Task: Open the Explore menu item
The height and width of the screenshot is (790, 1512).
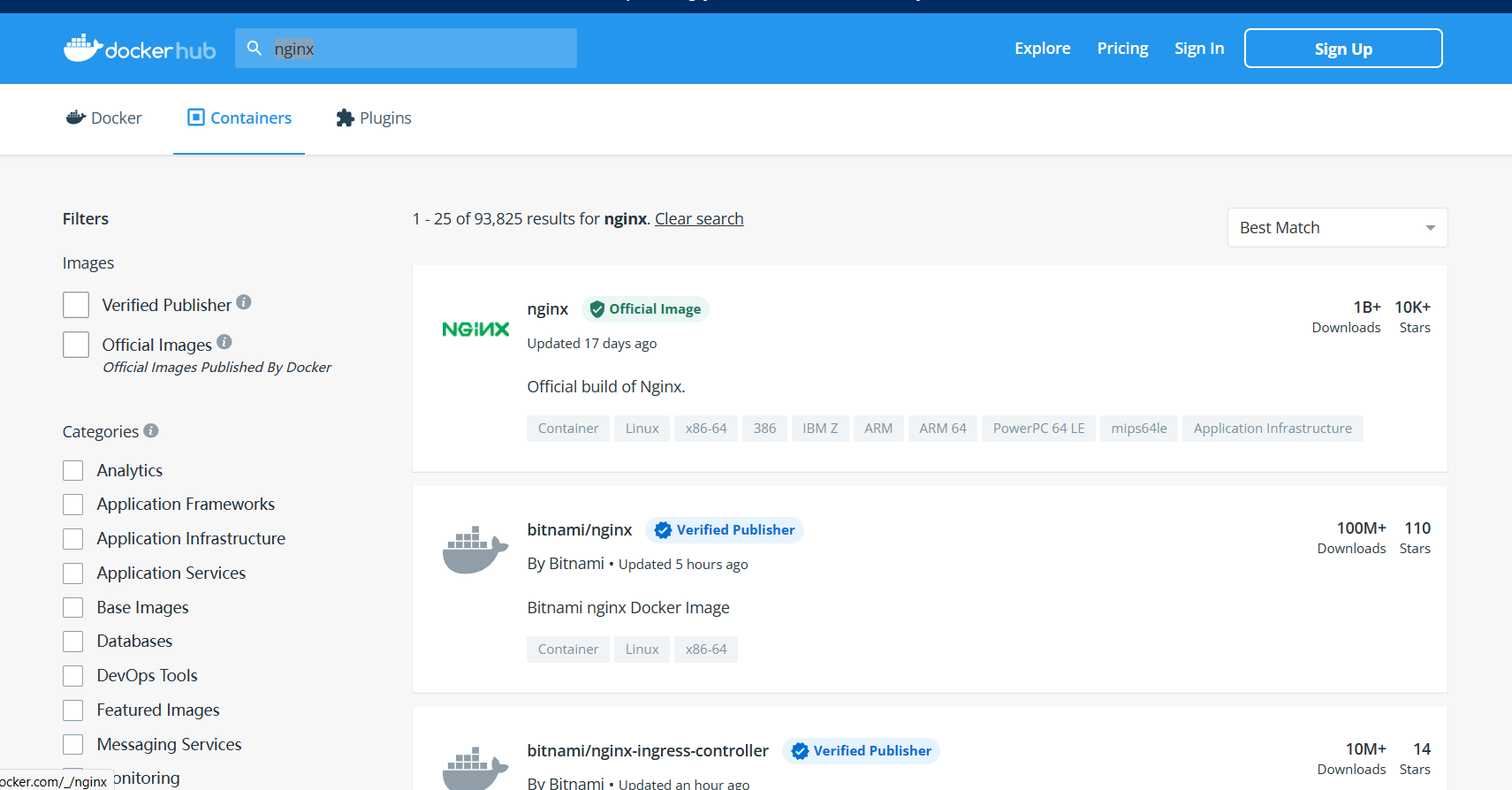Action: click(1043, 49)
